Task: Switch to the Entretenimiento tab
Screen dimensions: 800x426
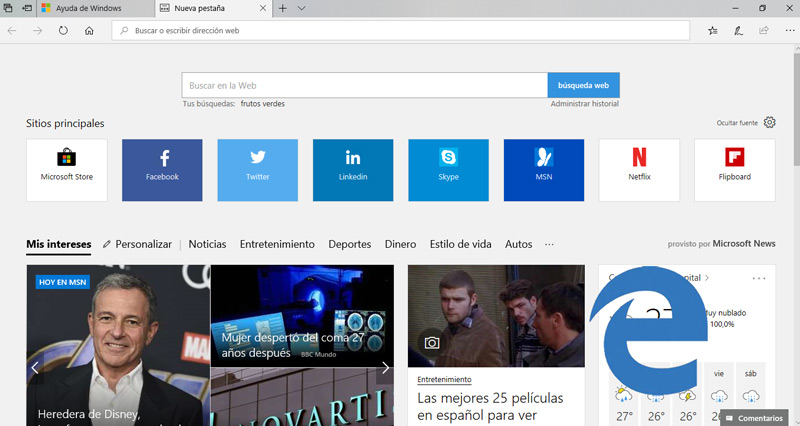Action: (277, 244)
